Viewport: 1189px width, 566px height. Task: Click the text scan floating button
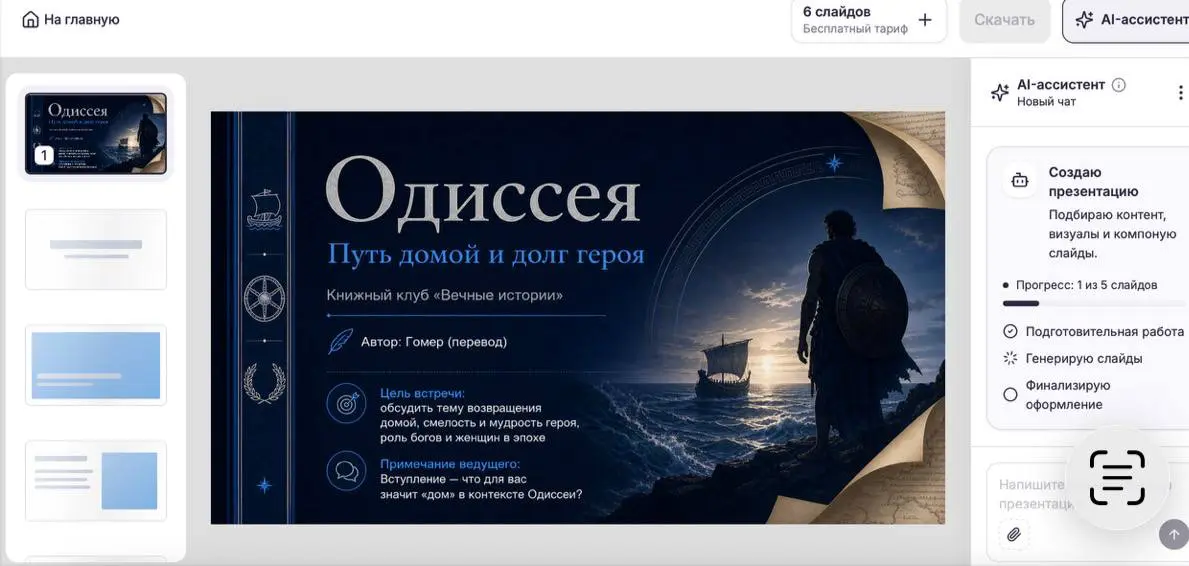(1117, 478)
